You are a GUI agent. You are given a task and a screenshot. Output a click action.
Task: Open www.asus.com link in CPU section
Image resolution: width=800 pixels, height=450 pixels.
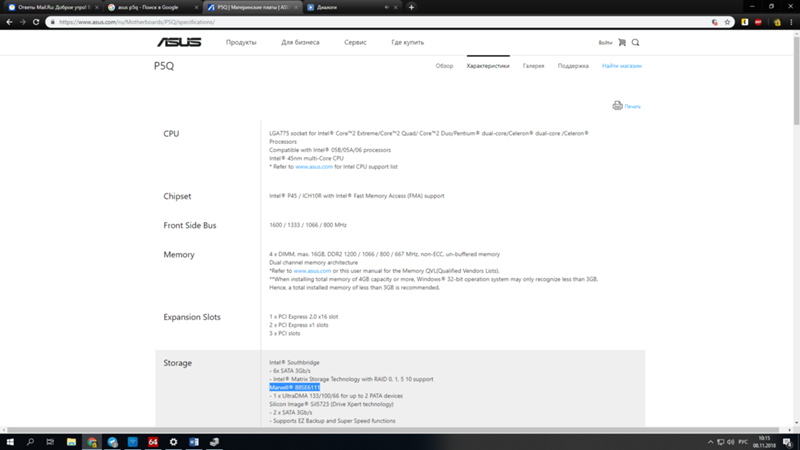[314, 167]
